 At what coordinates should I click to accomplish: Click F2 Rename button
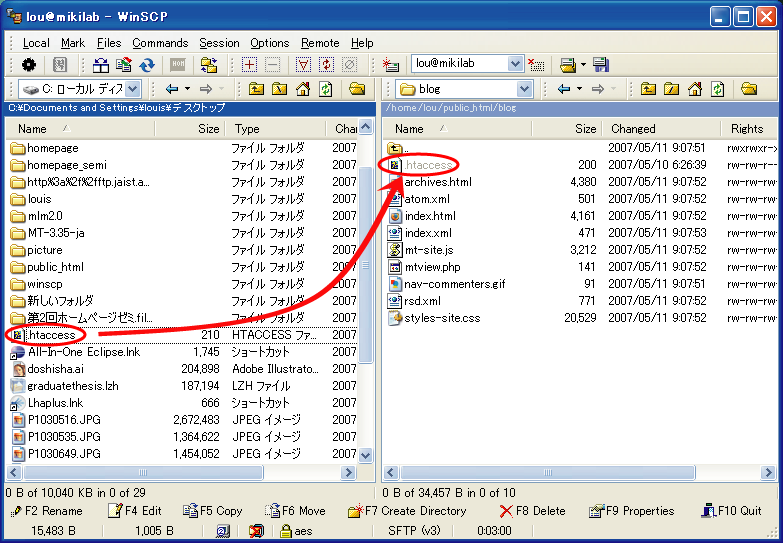point(46,511)
